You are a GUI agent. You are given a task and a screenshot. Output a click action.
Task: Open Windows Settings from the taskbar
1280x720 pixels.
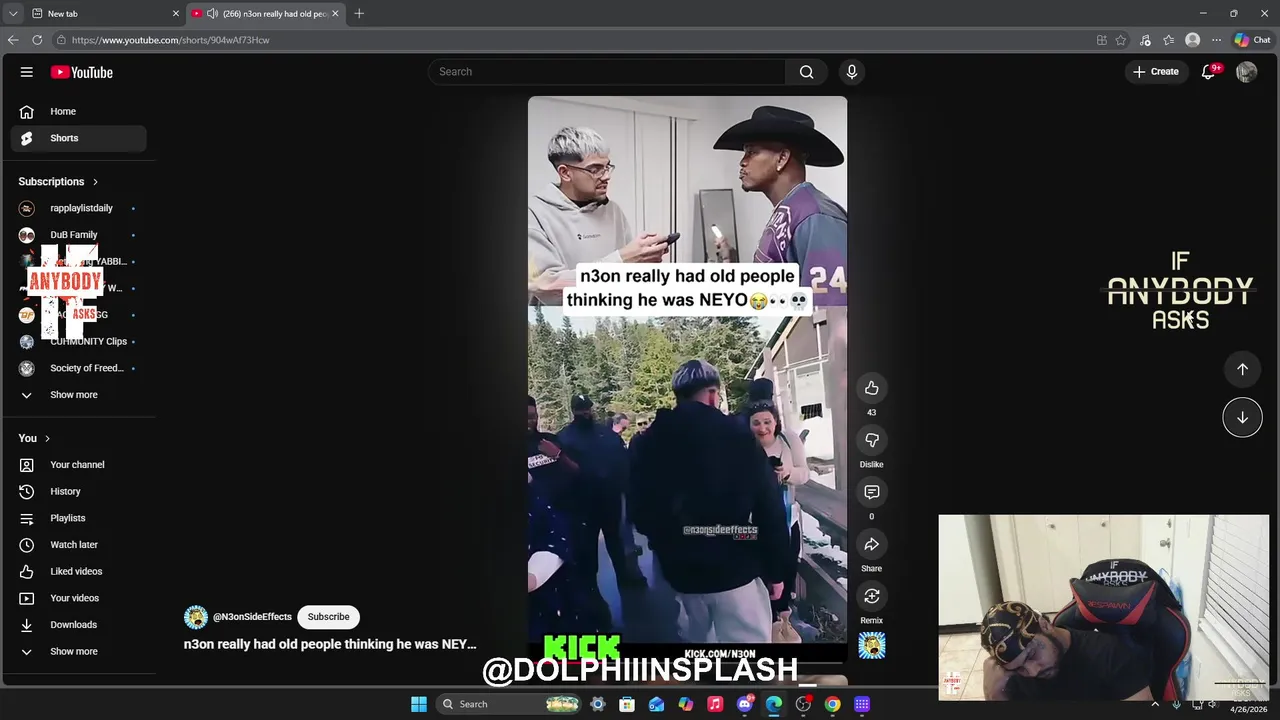598,704
